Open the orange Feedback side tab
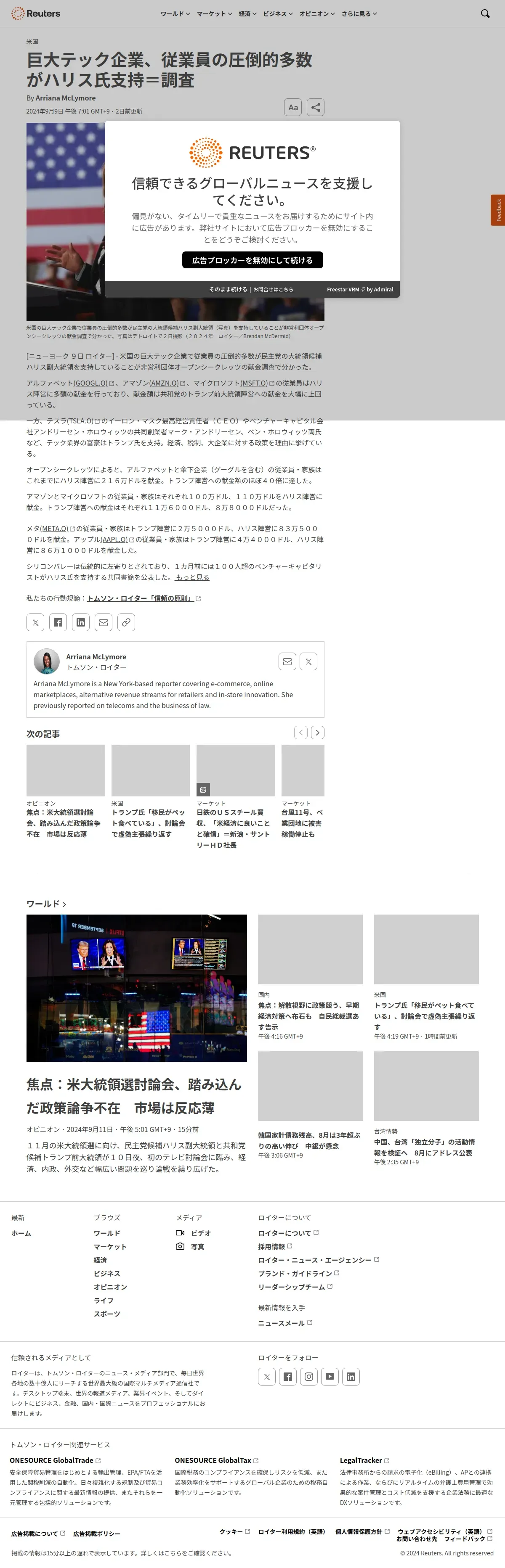This screenshot has width=505, height=1568. tap(498, 210)
